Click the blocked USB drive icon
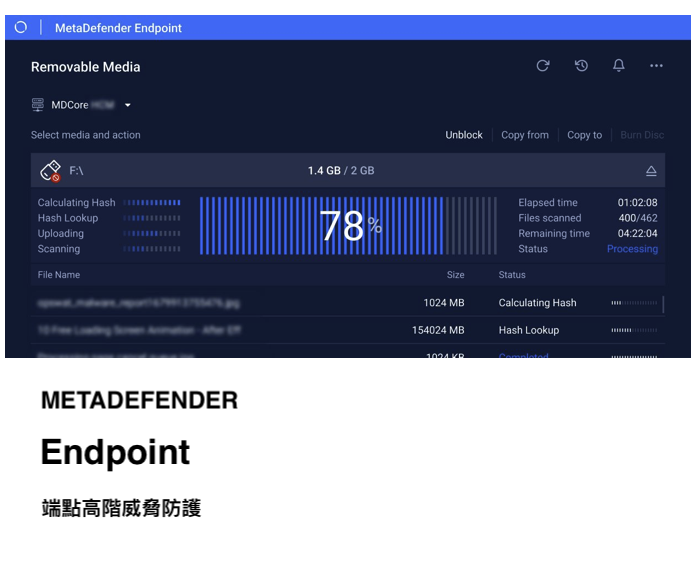 [50, 171]
